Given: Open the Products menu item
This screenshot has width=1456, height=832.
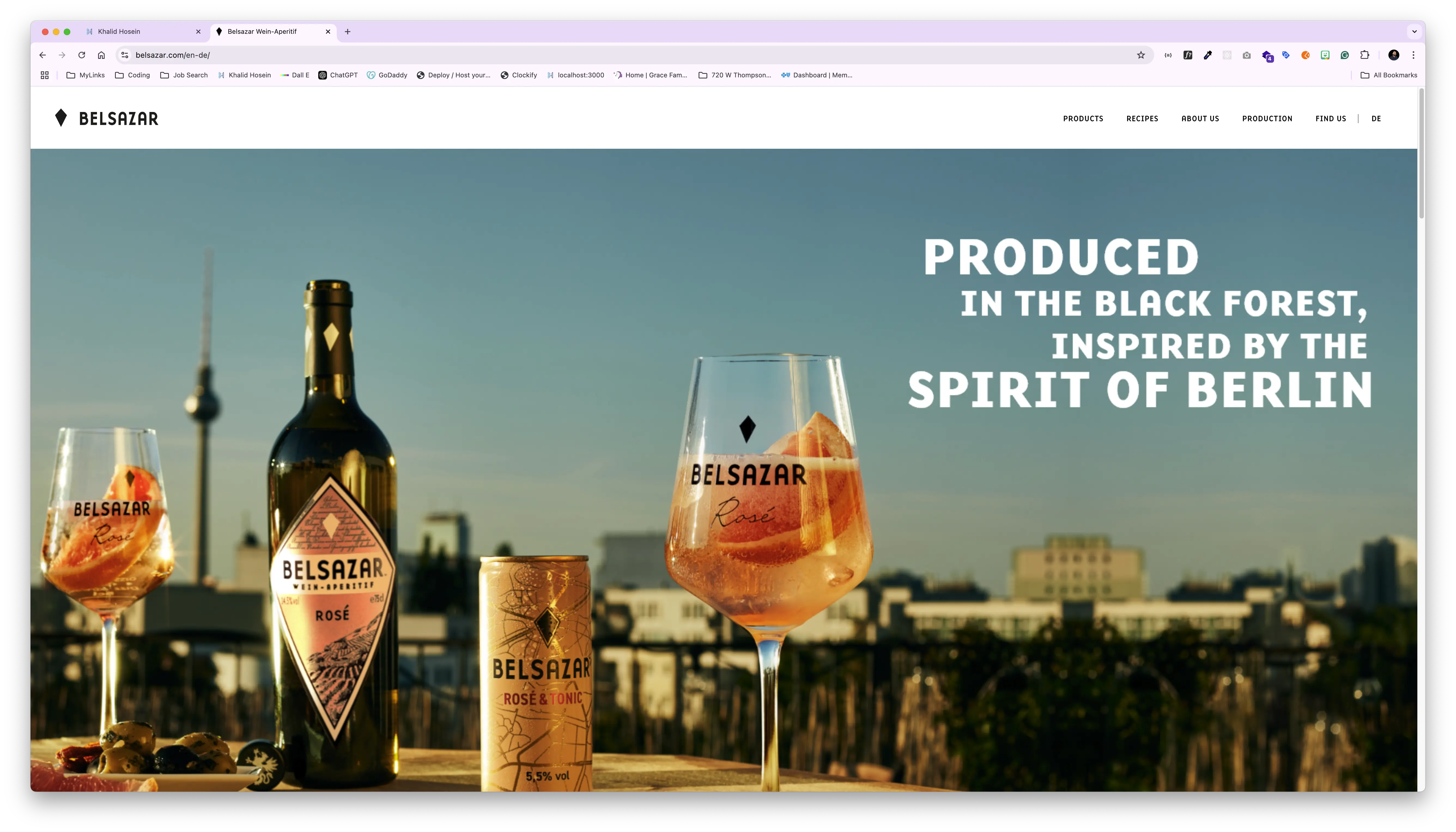Looking at the screenshot, I should (1083, 118).
